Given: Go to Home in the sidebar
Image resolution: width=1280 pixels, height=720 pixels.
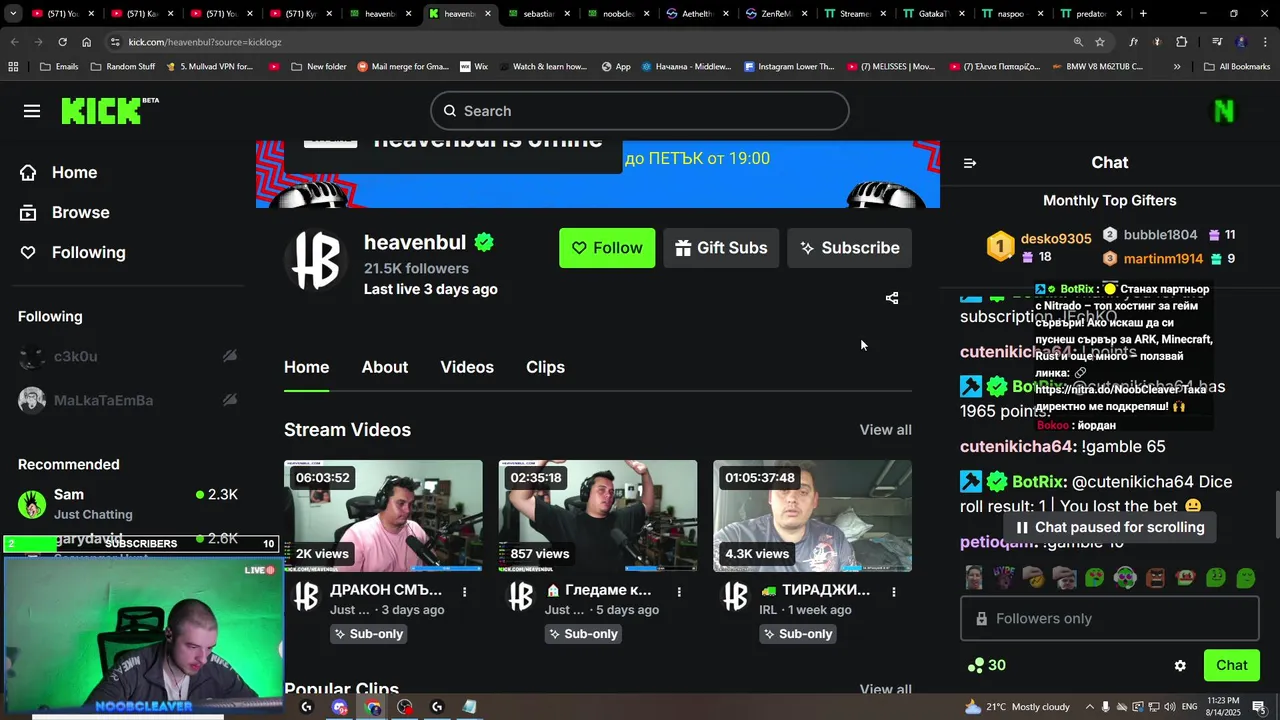Looking at the screenshot, I should pos(59,172).
